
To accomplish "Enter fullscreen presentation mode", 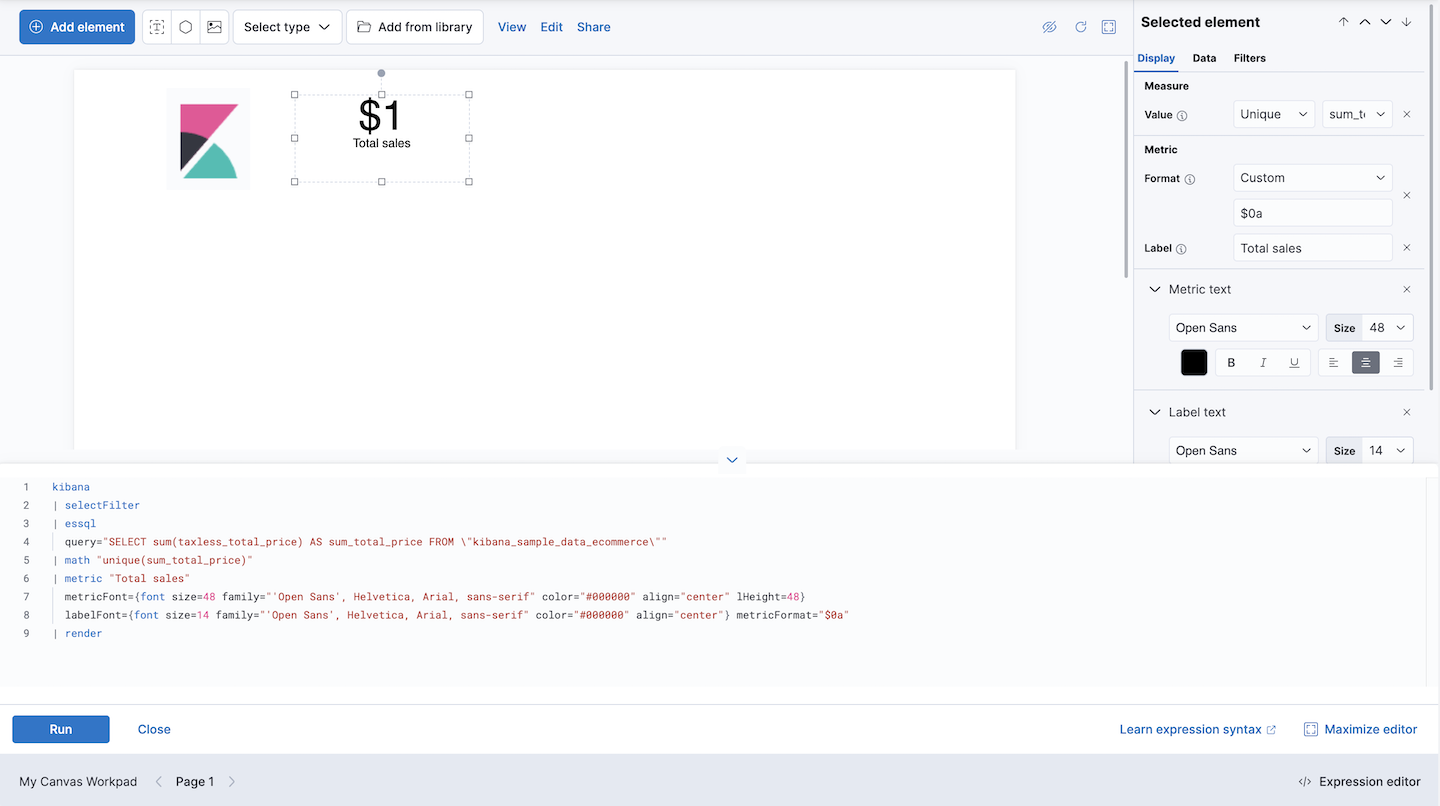I will click(x=1108, y=27).
